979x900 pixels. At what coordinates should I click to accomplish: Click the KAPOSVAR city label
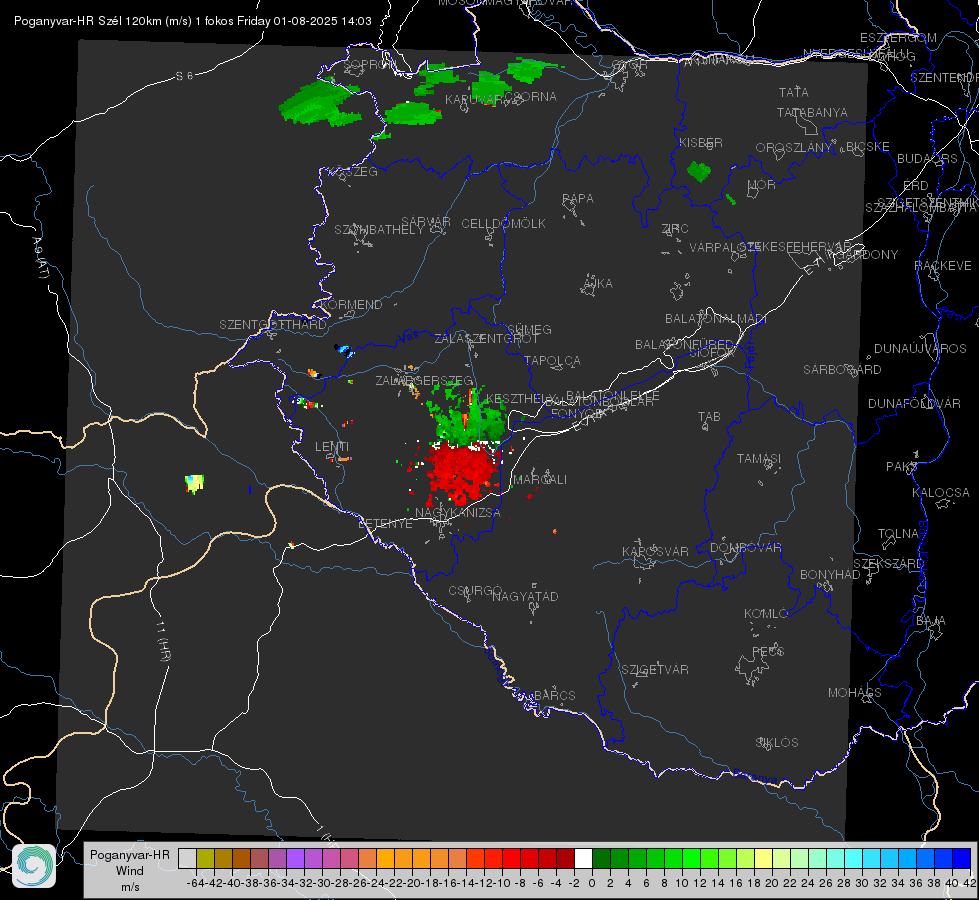click(655, 551)
